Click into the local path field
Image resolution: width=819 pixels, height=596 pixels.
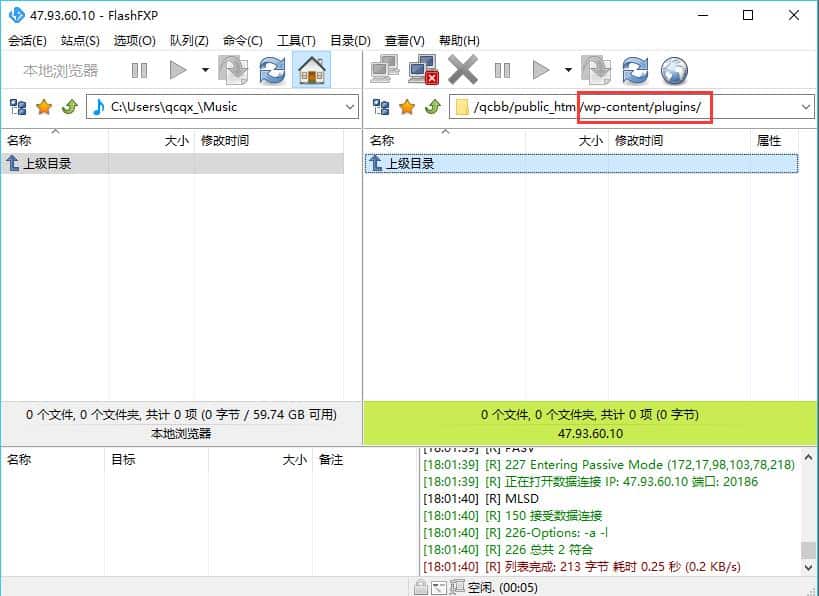pos(223,107)
